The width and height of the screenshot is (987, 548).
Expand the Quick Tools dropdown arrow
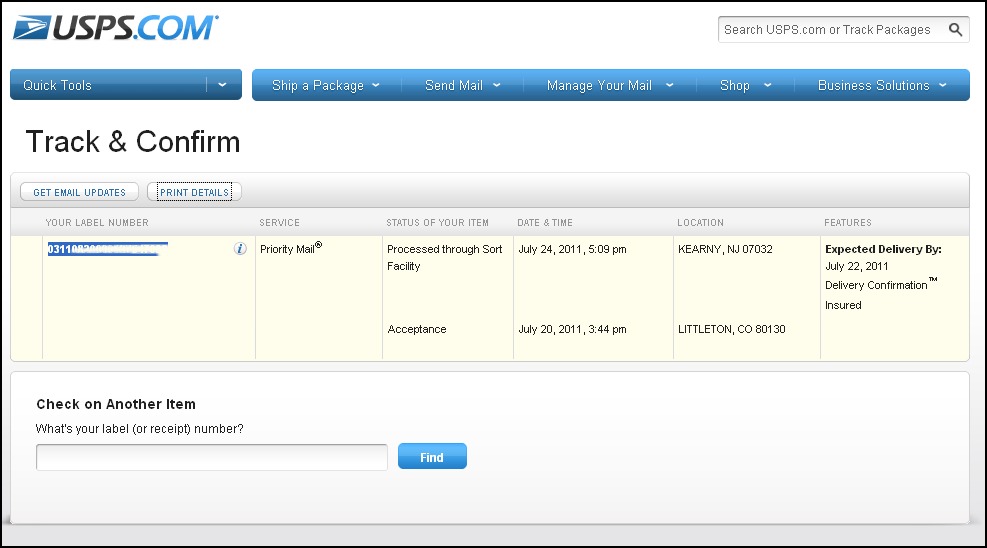222,85
